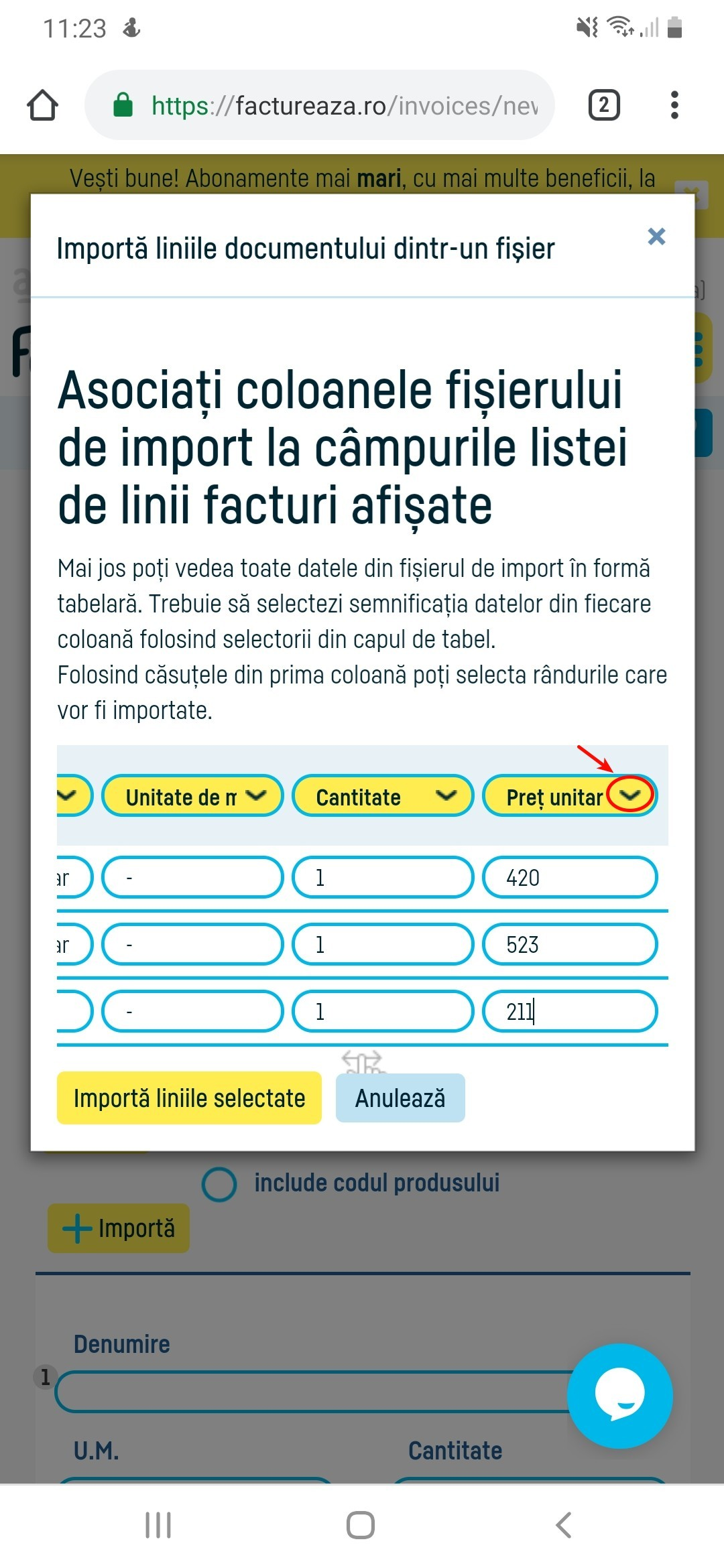Close the import dialog with the X
The width and height of the screenshot is (724, 1568).
click(x=656, y=237)
